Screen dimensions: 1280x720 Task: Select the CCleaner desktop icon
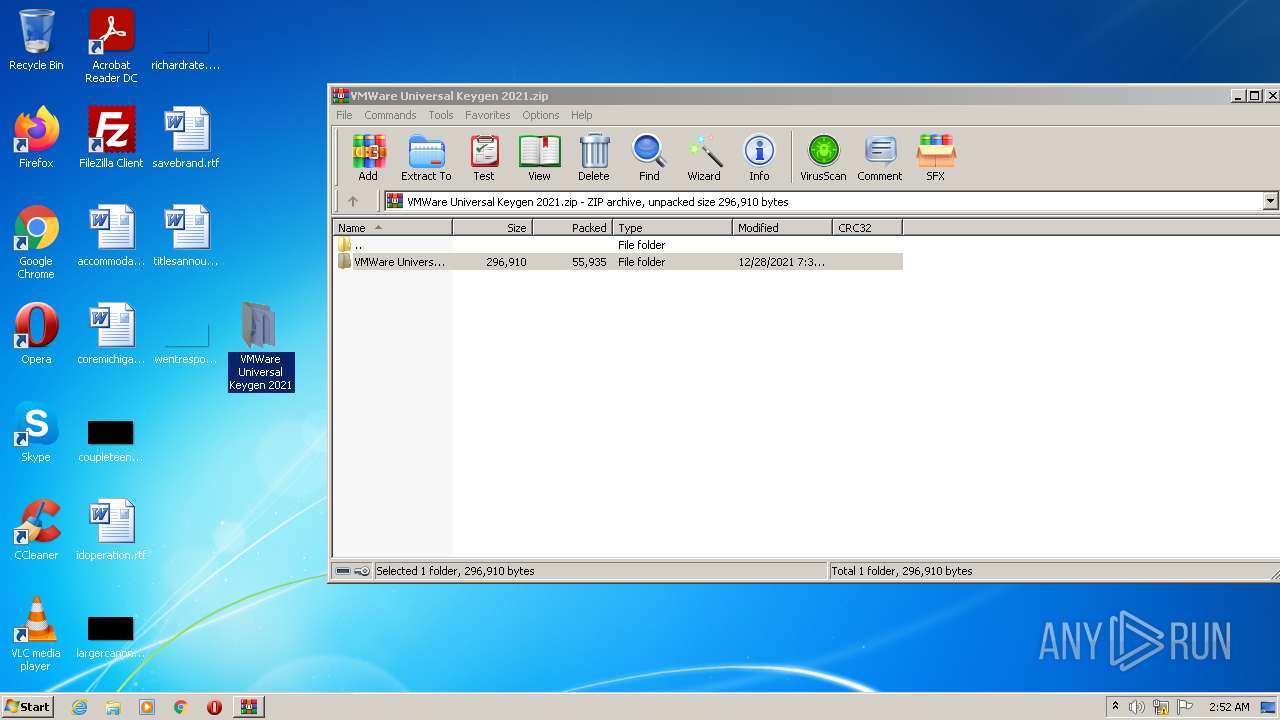tap(36, 530)
